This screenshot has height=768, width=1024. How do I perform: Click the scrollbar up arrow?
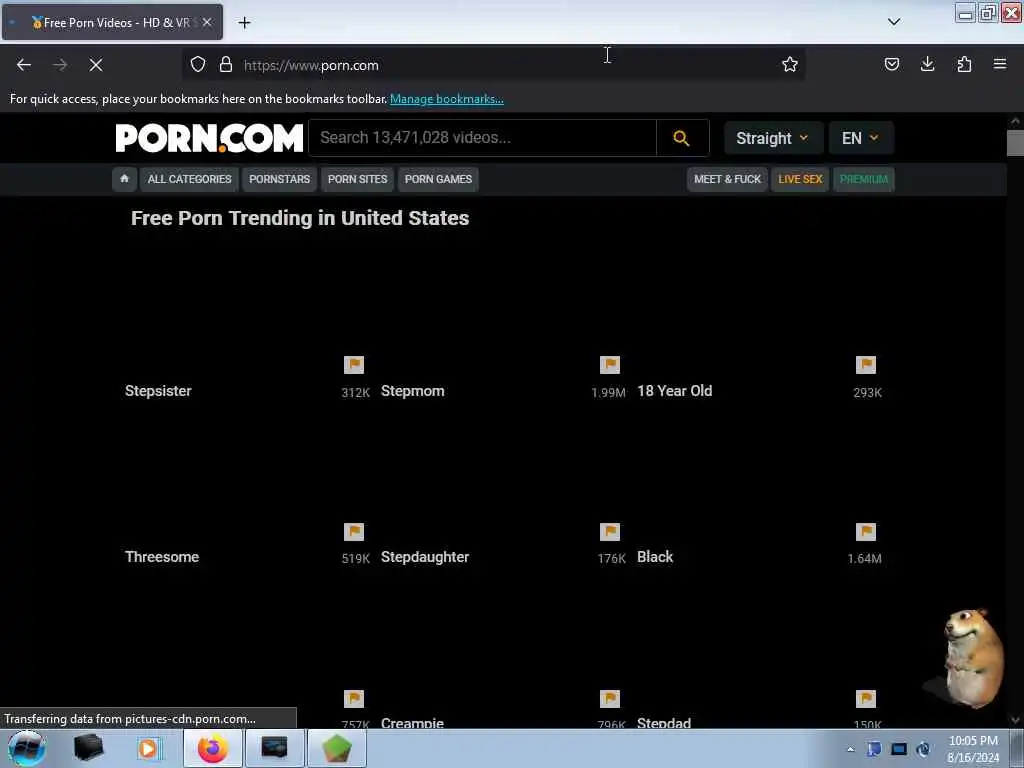tap(1015, 121)
